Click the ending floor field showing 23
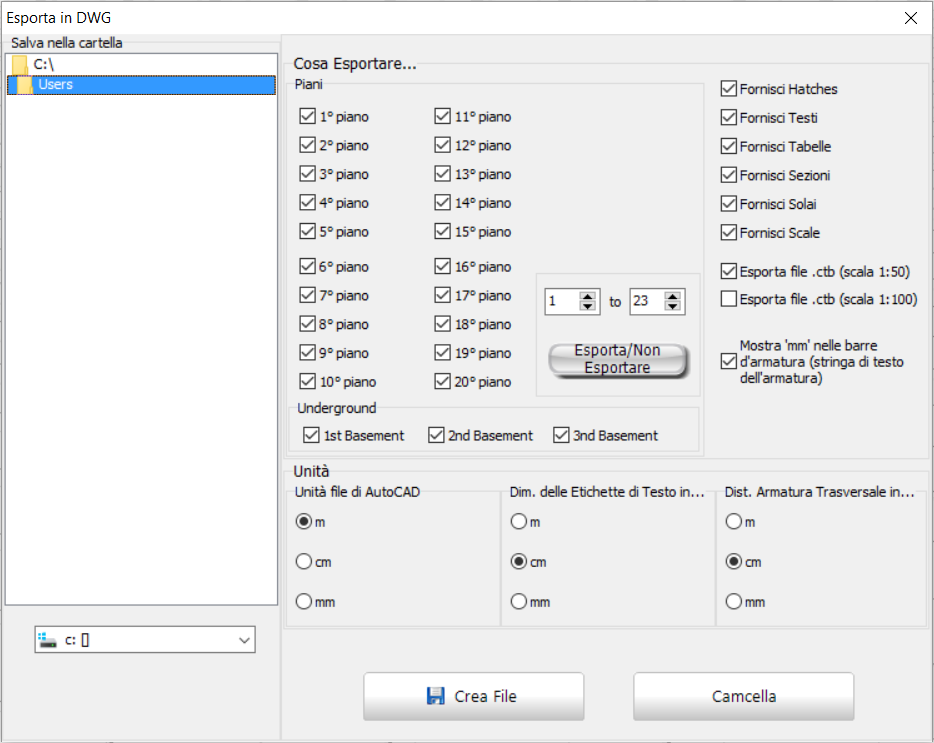Screen dimensions: 934x743 [646, 302]
